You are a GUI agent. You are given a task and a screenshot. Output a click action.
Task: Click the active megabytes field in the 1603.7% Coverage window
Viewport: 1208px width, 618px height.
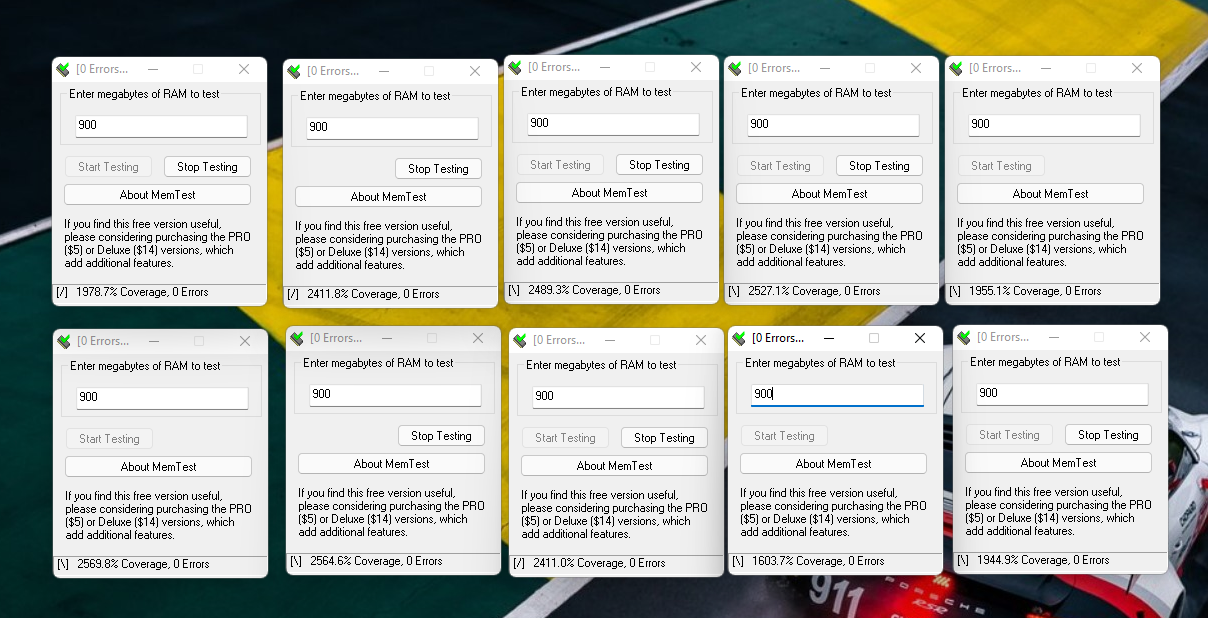837,395
